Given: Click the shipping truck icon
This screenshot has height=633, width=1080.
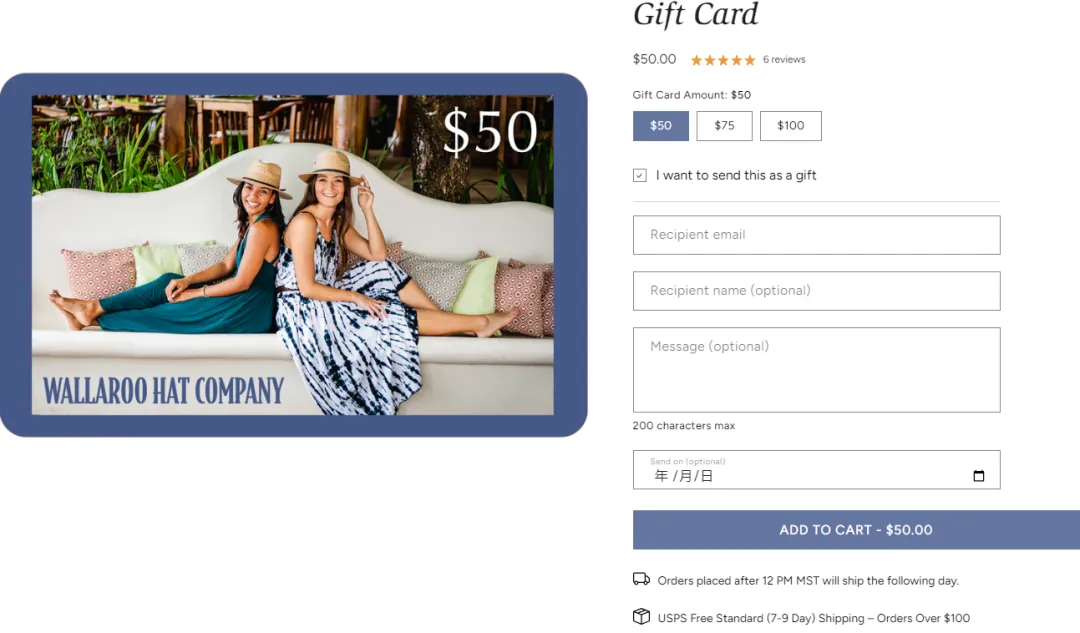Looking at the screenshot, I should (641, 579).
